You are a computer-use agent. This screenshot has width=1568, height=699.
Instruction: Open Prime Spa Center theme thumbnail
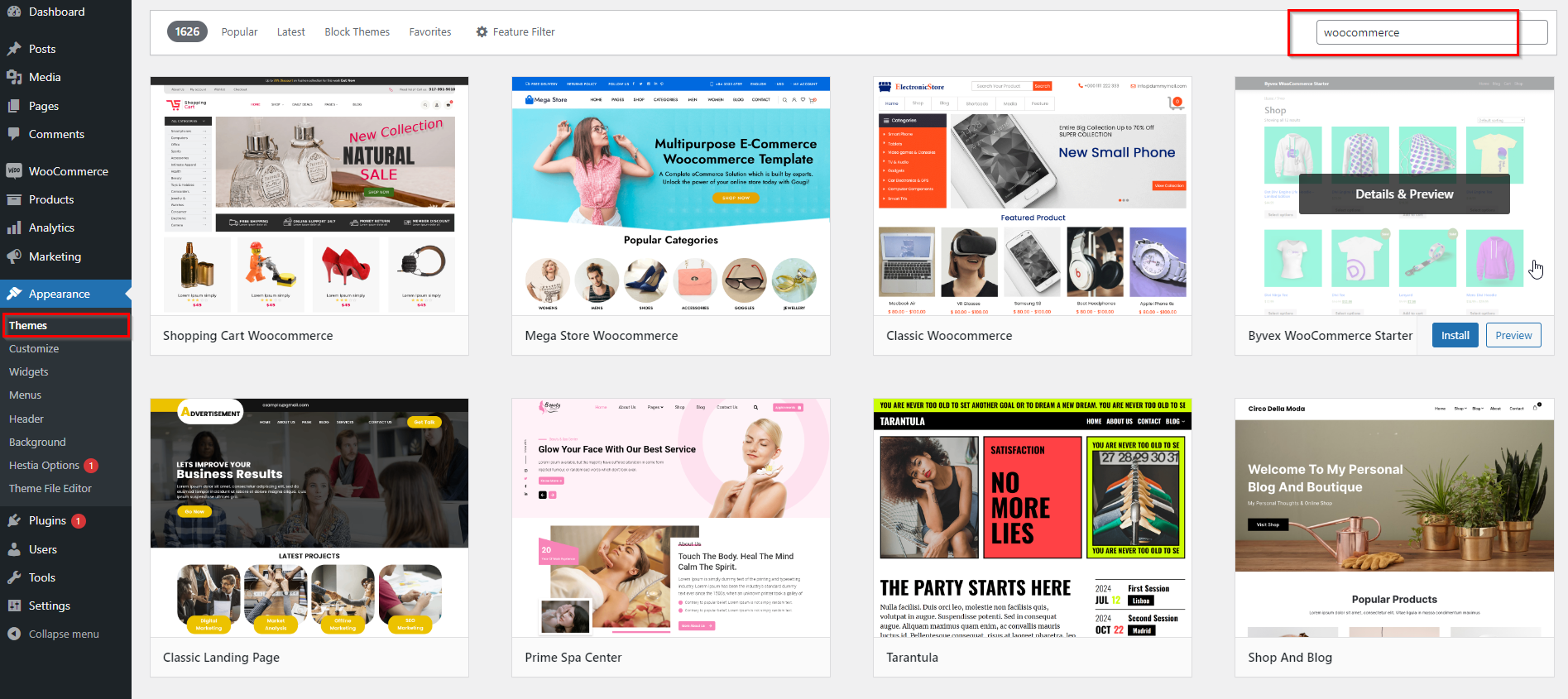(671, 518)
